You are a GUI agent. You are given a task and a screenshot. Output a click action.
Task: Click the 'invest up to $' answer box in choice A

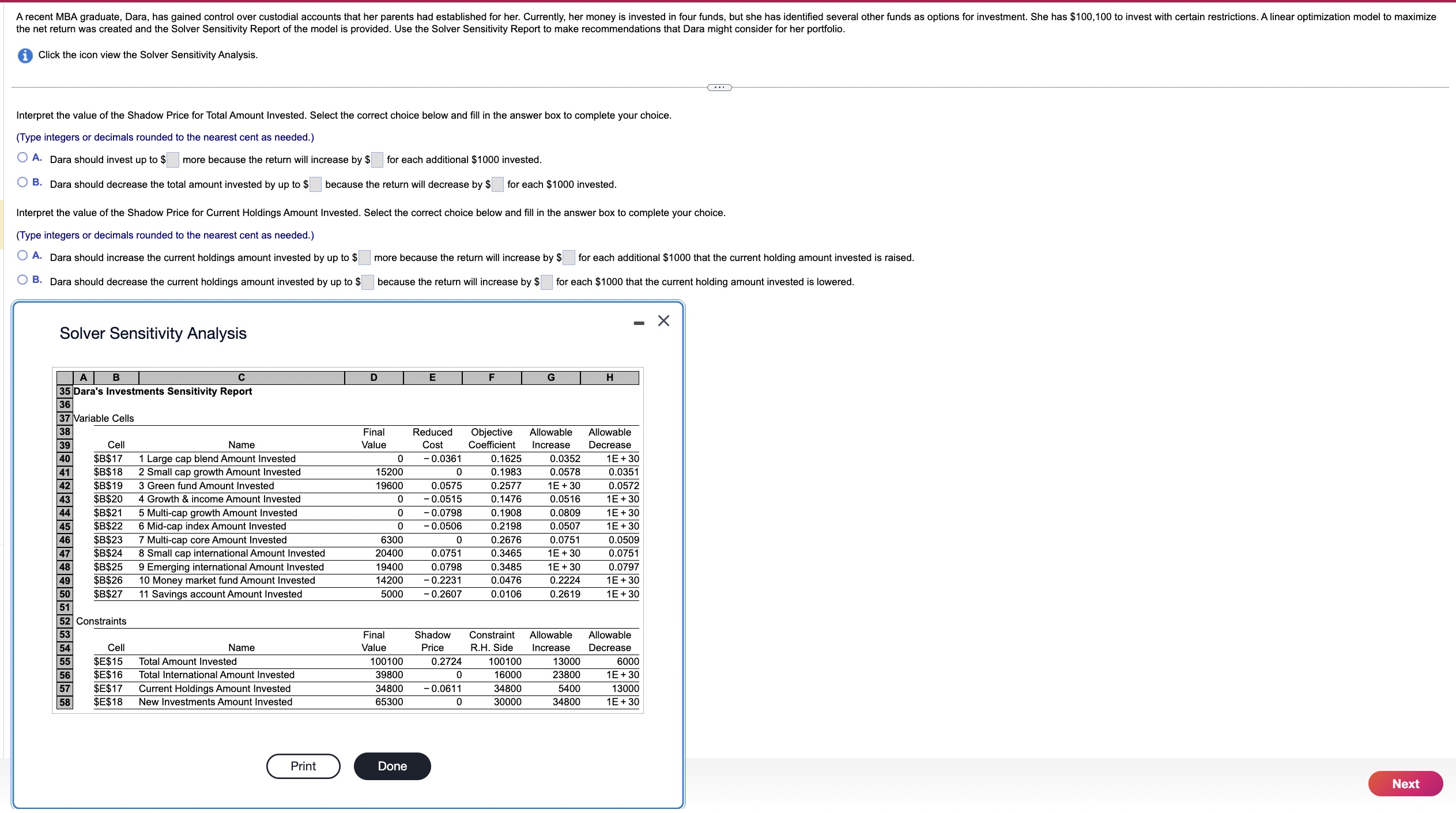[x=172, y=160]
